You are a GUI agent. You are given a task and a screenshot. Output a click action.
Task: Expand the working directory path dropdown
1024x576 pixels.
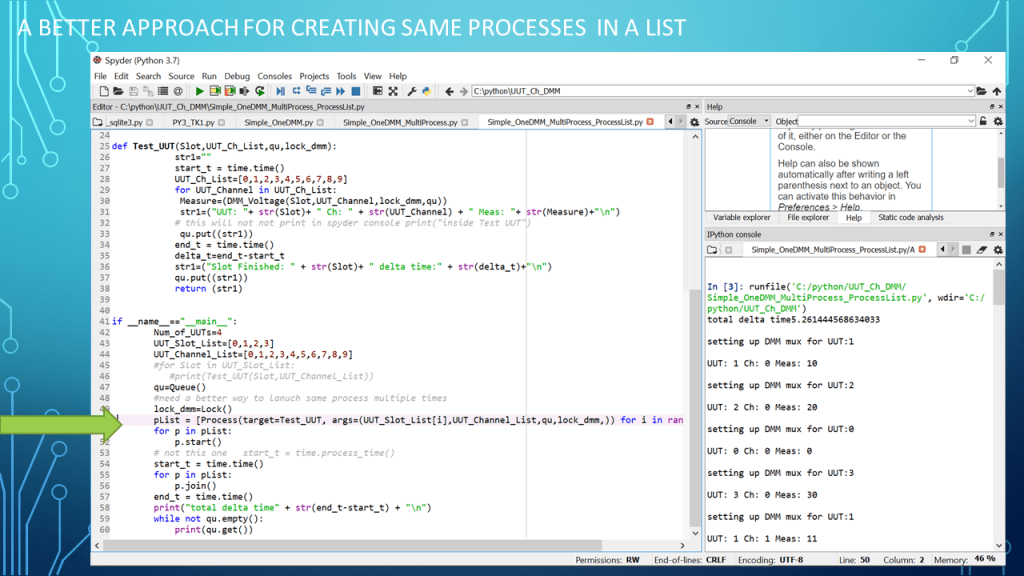970,91
